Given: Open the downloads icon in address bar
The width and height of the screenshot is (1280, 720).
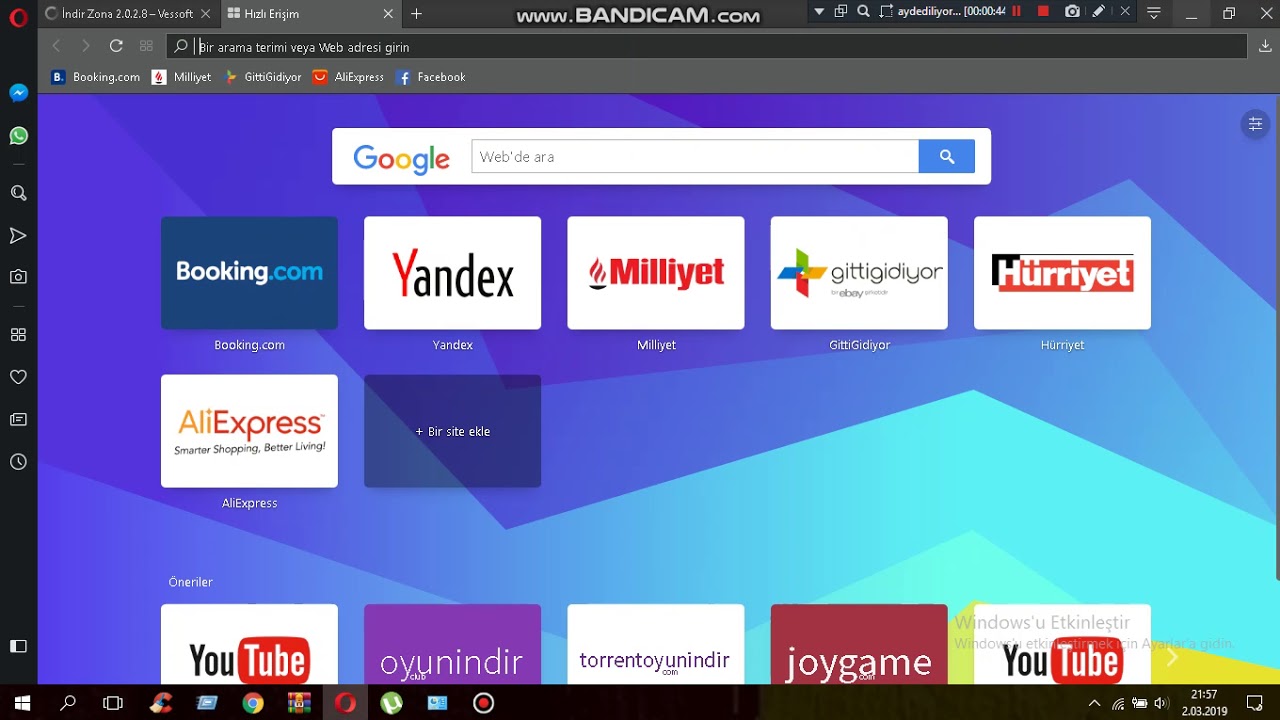Looking at the screenshot, I should point(1265,46).
